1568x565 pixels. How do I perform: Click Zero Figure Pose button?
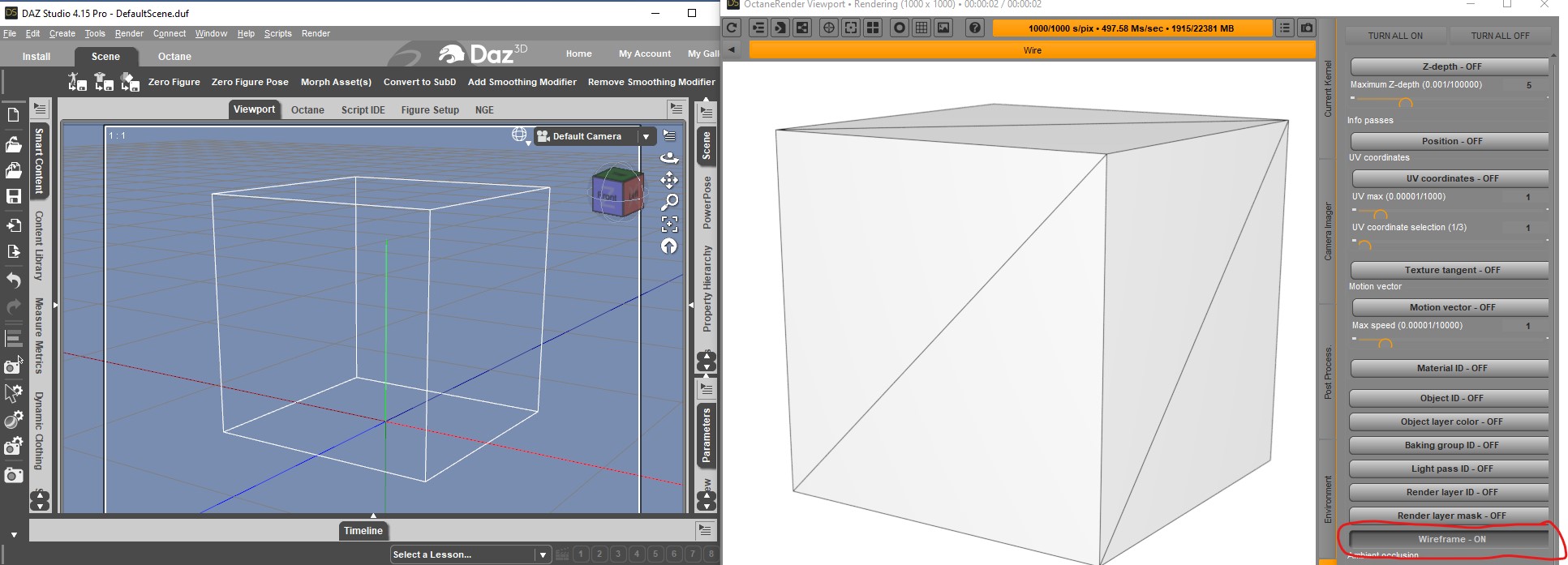(250, 82)
